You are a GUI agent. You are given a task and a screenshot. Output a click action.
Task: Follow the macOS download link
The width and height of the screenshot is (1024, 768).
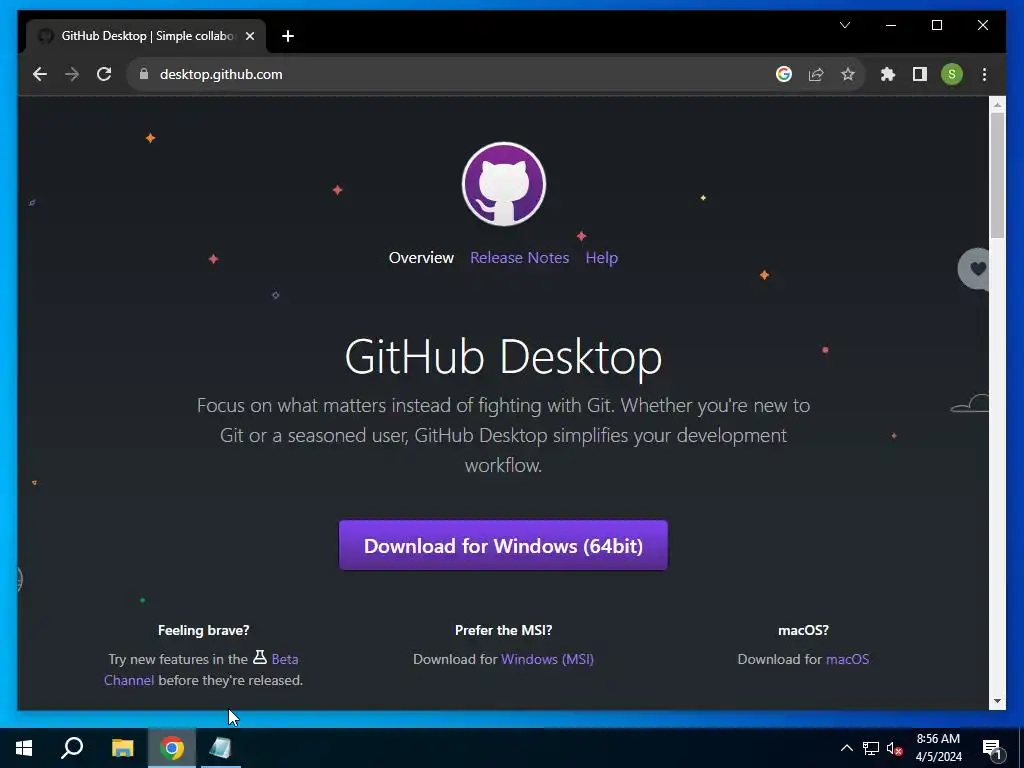(x=848, y=659)
